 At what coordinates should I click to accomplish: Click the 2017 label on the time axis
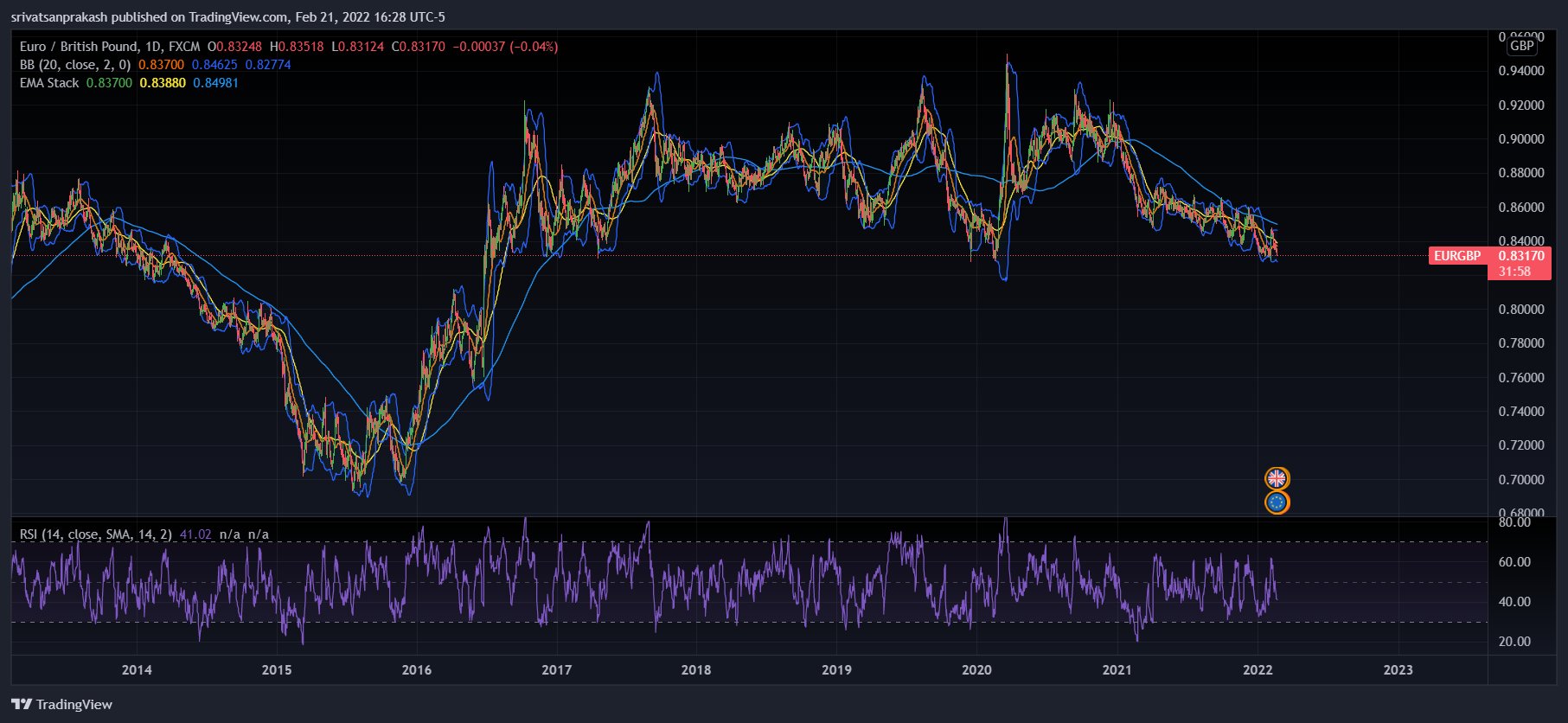tap(557, 670)
